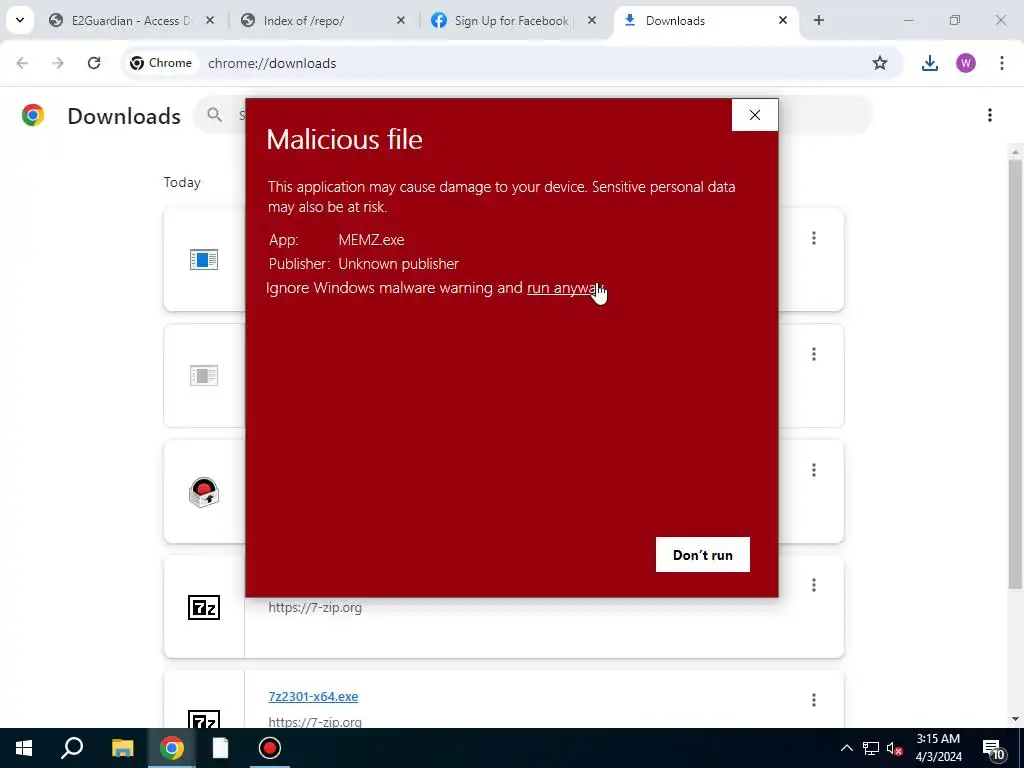Bookmark this page with the star icon
The width and height of the screenshot is (1024, 768).
point(880,63)
